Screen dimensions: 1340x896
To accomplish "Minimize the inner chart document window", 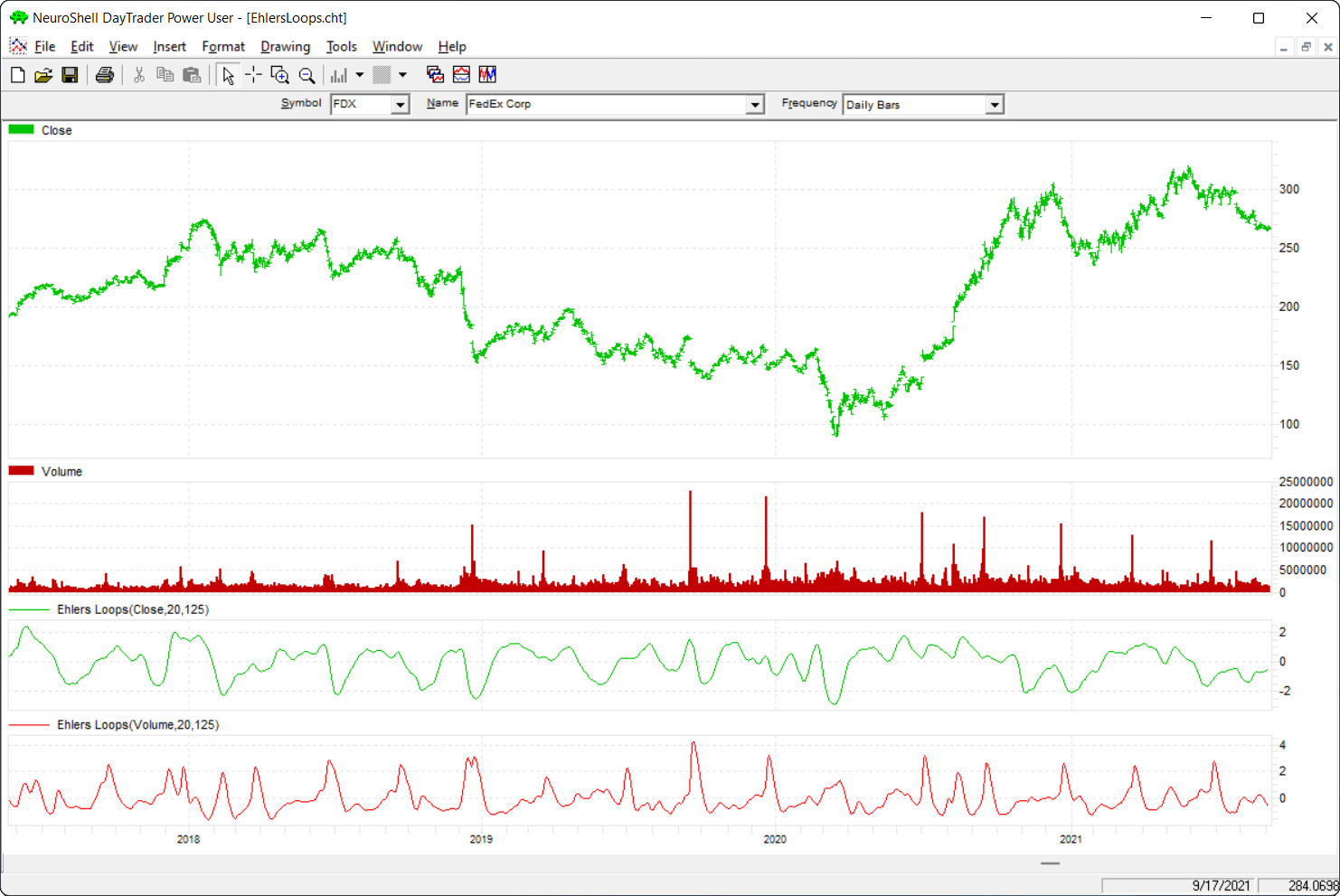I will [x=1284, y=47].
